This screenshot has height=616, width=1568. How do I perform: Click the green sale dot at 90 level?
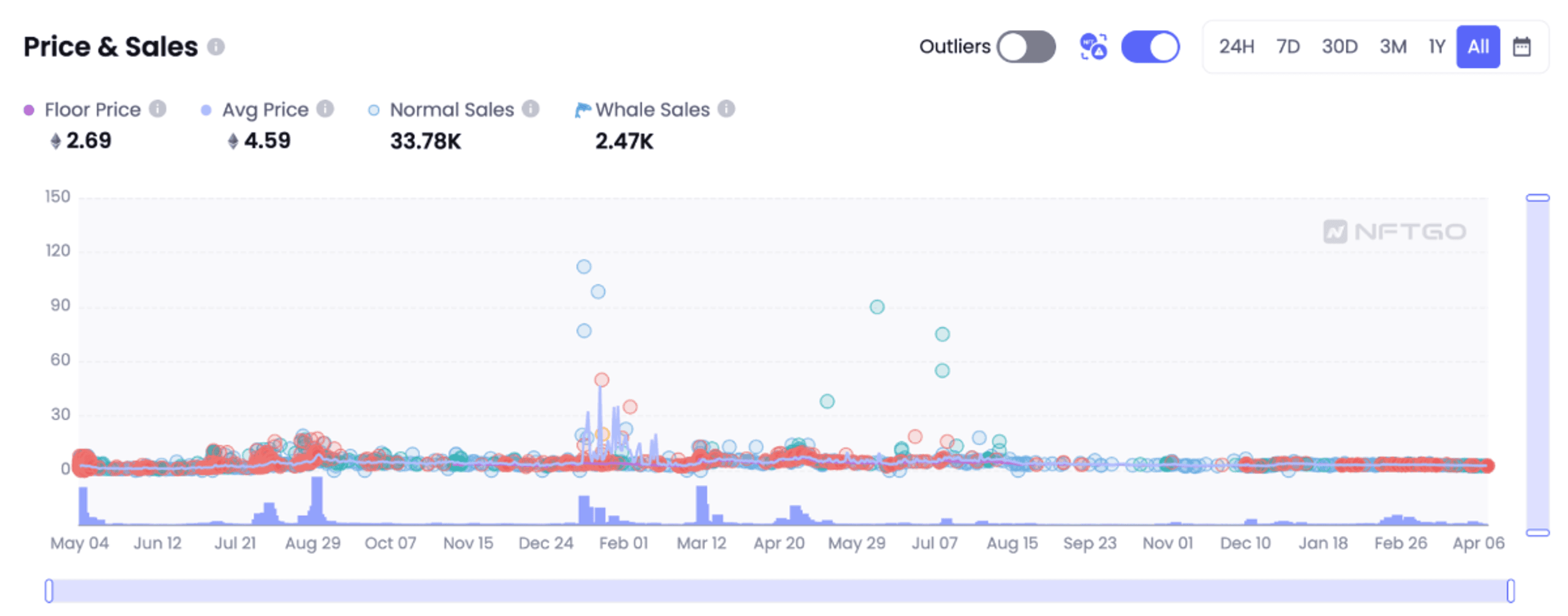point(876,306)
